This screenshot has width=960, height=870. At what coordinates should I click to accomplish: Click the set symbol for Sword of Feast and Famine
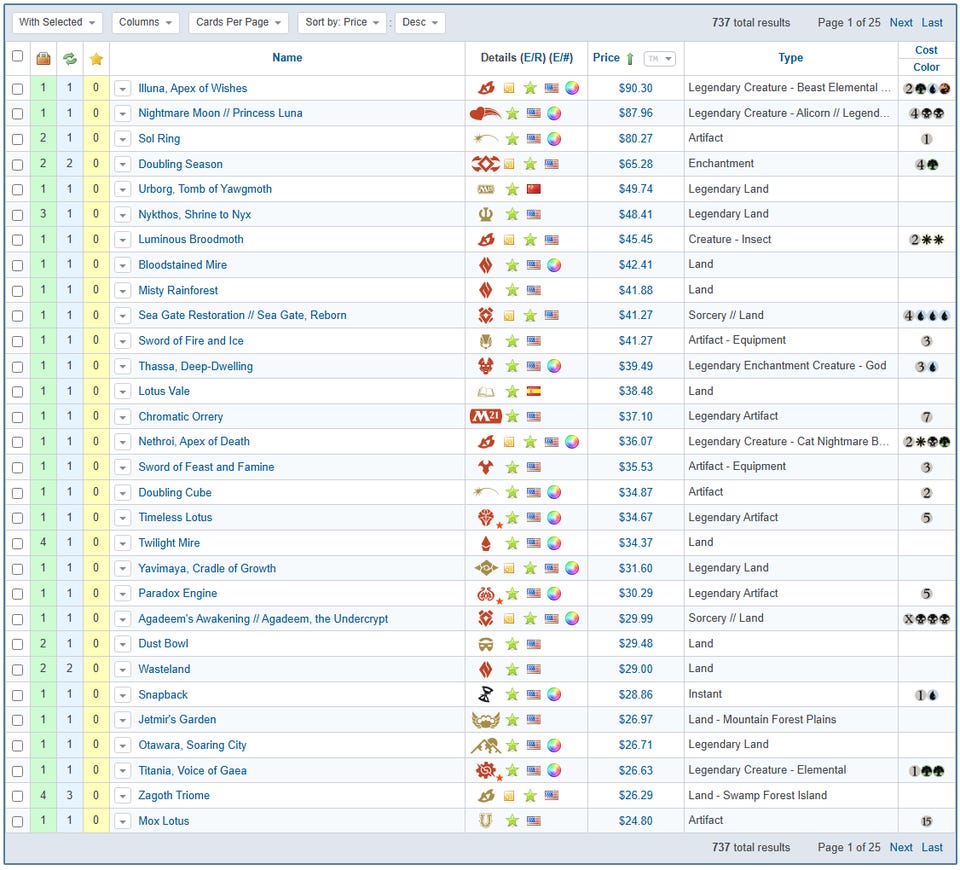(x=486, y=467)
